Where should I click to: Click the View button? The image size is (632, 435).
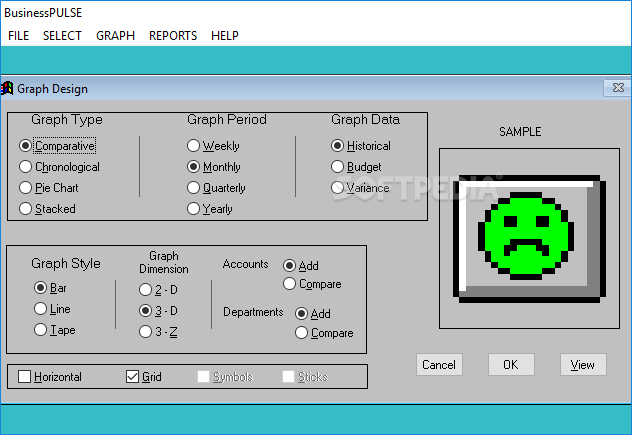click(583, 364)
